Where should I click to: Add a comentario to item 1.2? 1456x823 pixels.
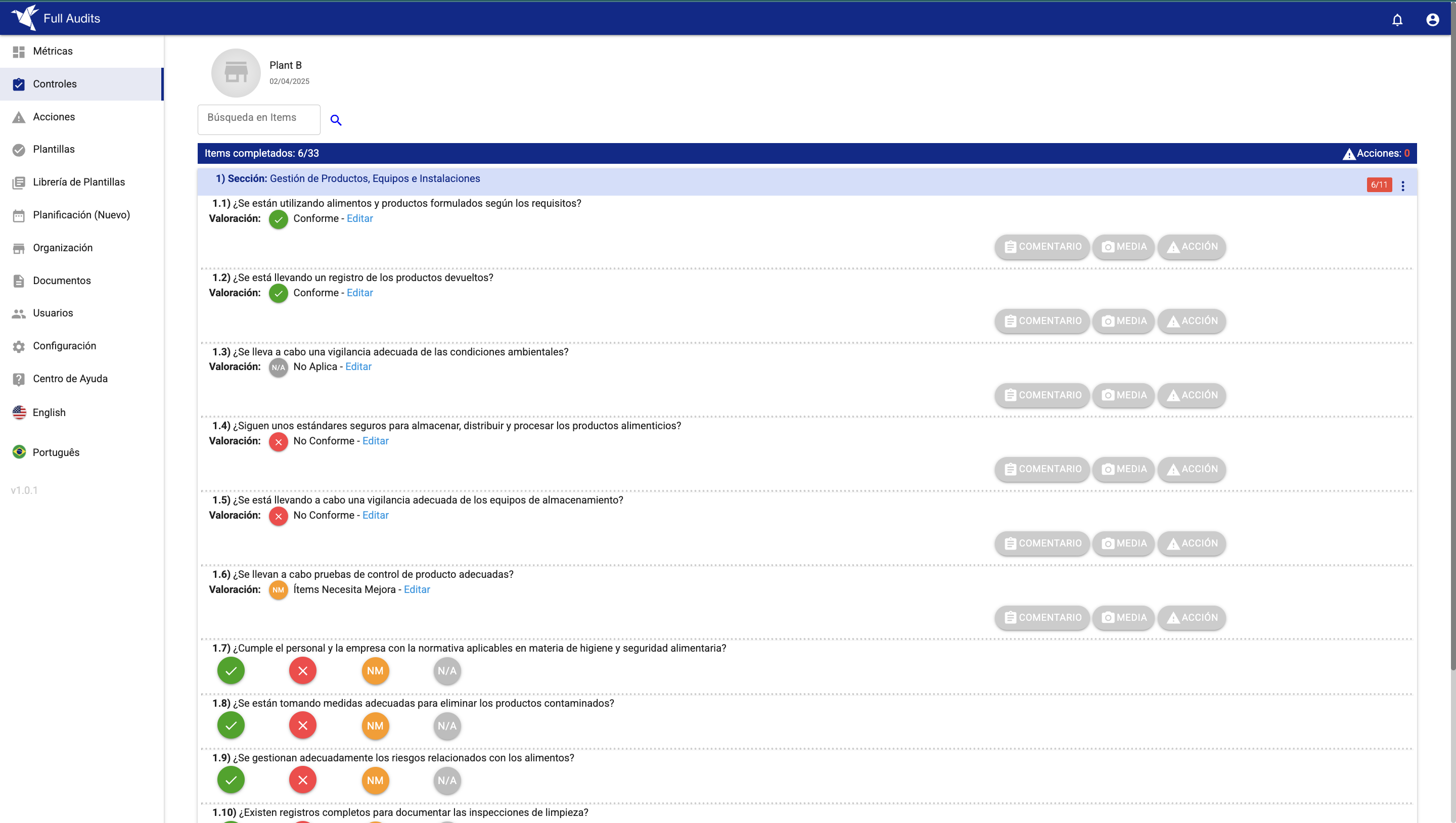point(1041,321)
